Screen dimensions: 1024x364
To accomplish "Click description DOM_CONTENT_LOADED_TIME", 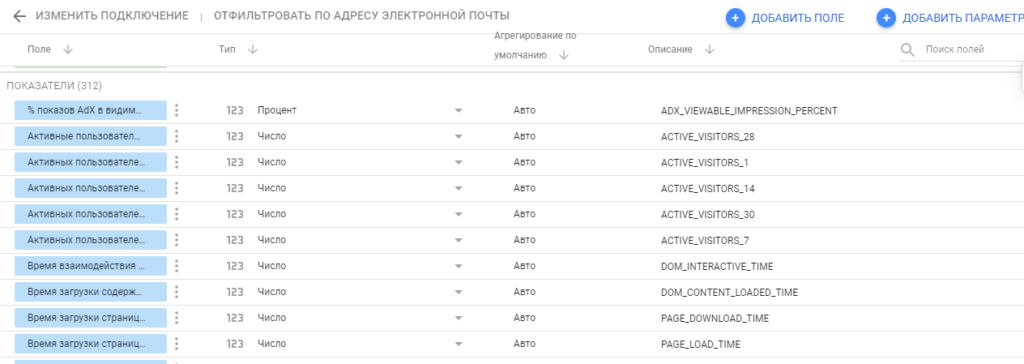I will 729,292.
